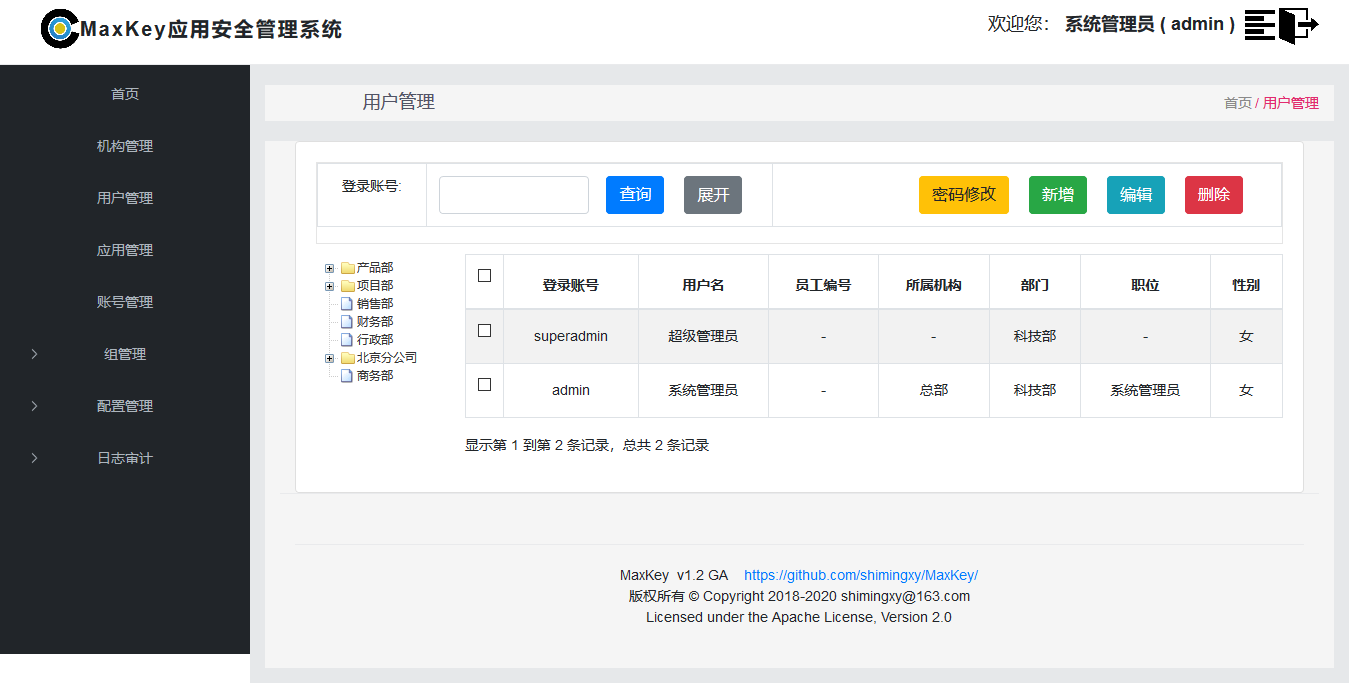Click the 北京分公司 folder icon
Screen dimensions: 1349x683
click(348, 358)
